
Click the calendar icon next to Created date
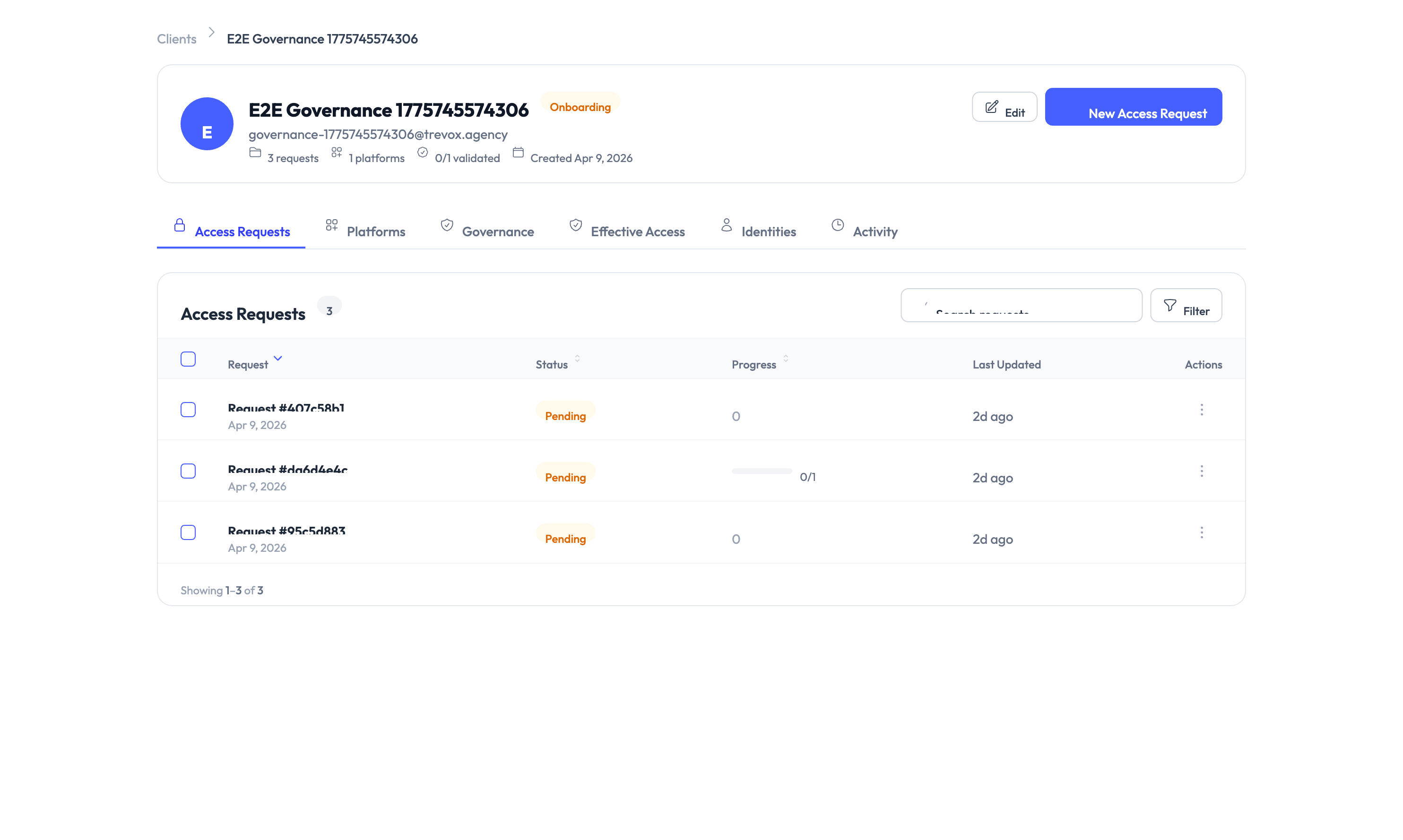pos(518,152)
